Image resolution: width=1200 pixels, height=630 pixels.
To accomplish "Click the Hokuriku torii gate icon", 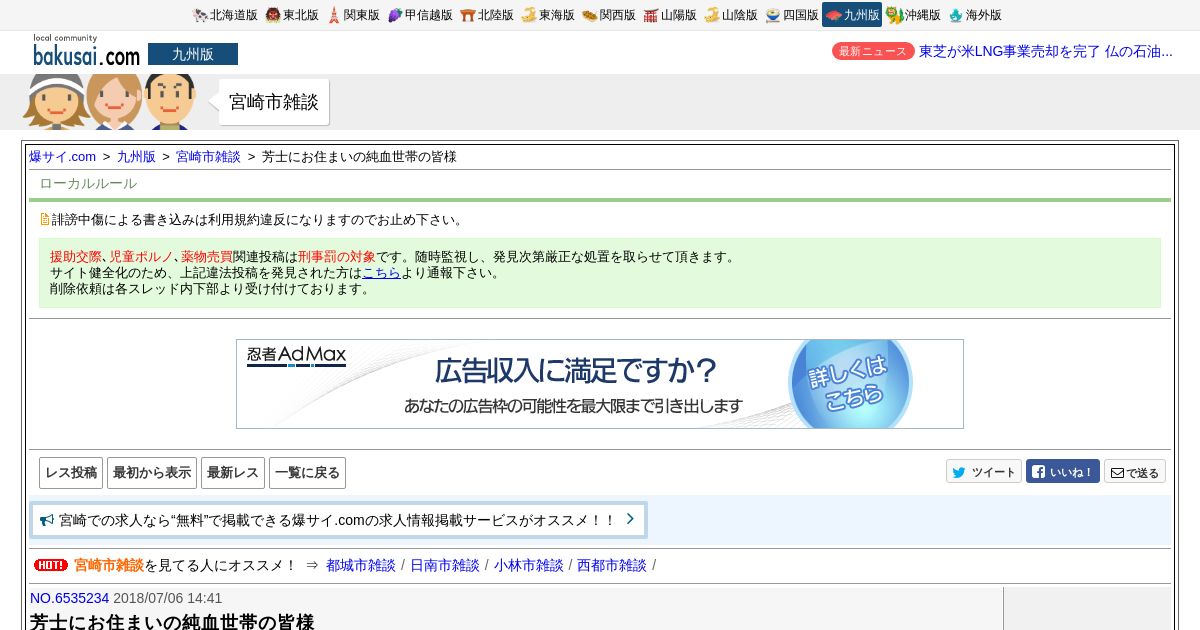I will pyautogui.click(x=468, y=15).
